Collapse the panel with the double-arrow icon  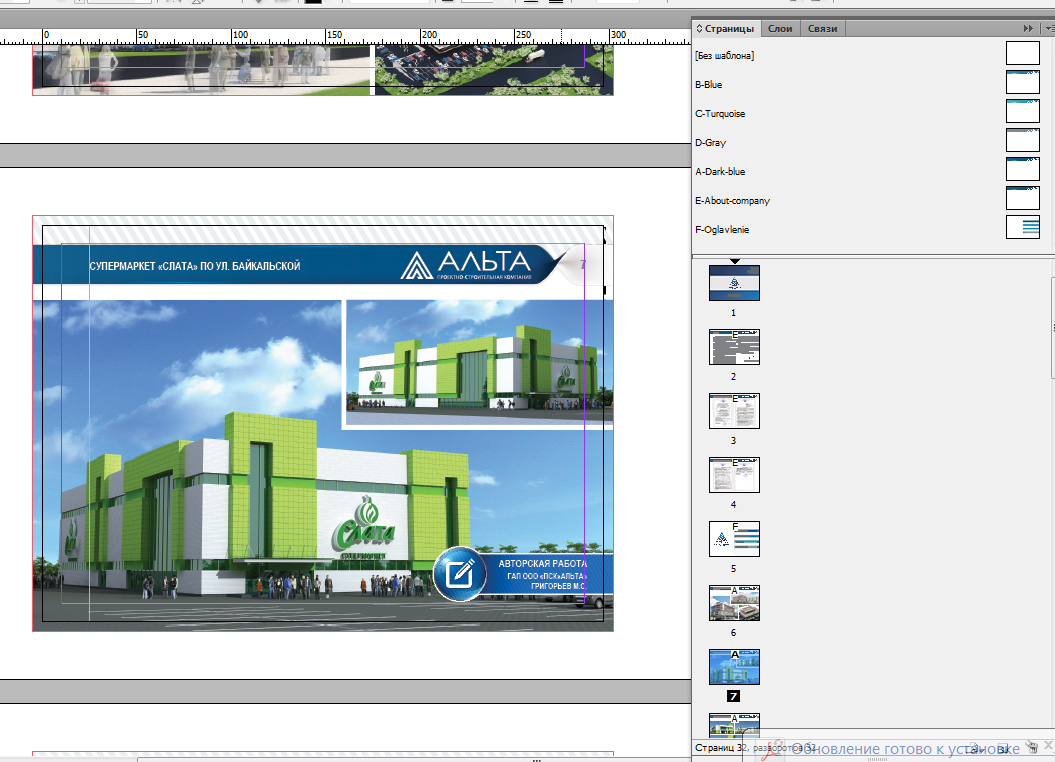pos(1028,28)
